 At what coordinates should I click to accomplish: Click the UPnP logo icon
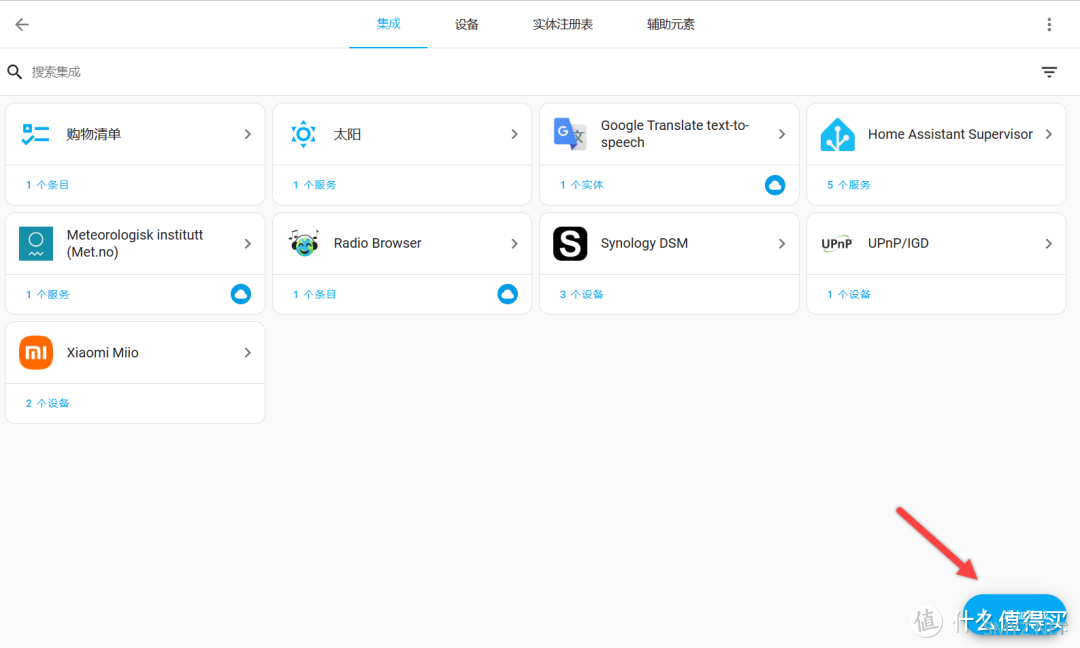coord(837,244)
